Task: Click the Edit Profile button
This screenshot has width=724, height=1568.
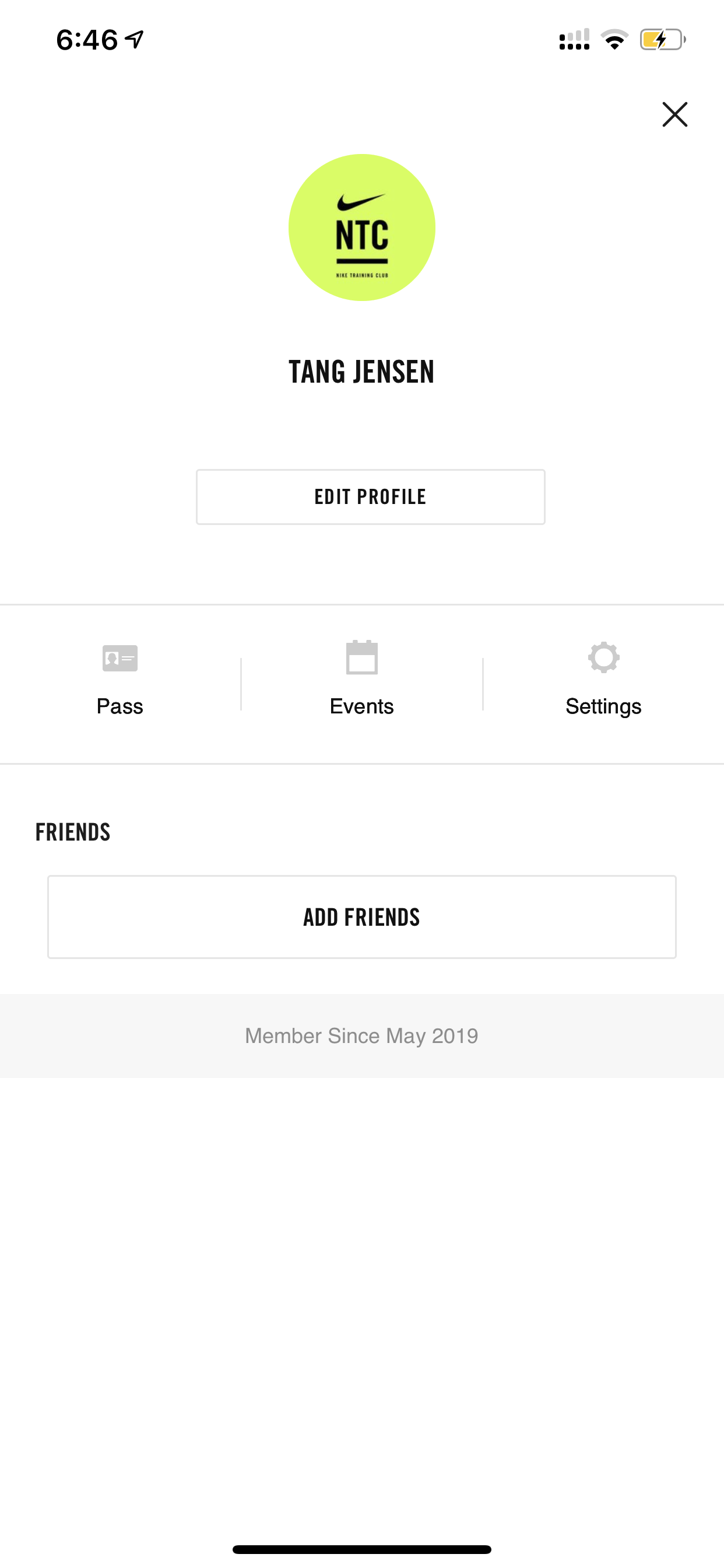Action: click(x=371, y=496)
